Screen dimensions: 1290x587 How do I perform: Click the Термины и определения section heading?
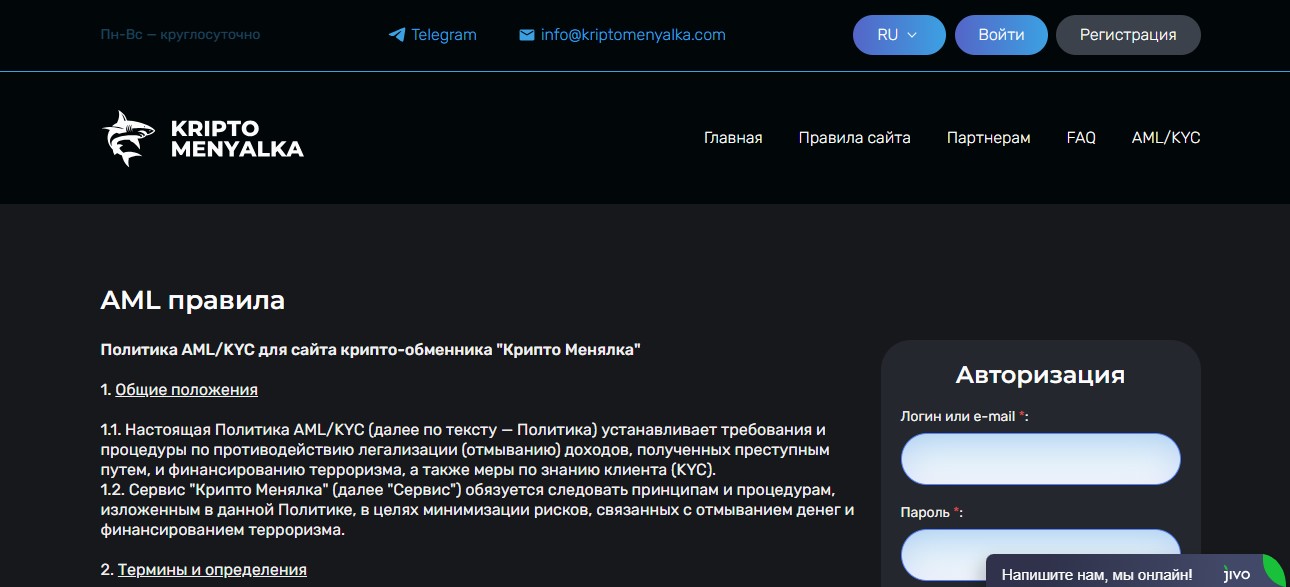point(212,570)
